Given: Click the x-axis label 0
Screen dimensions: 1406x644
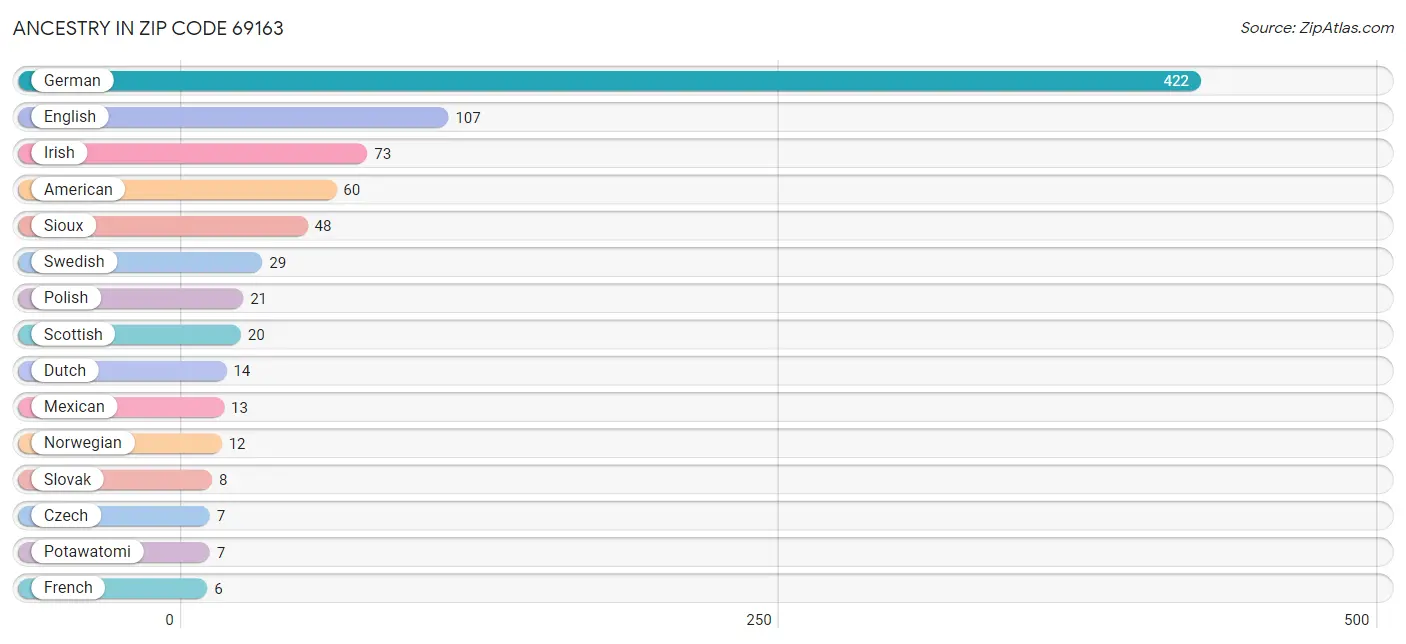Looking at the screenshot, I should 169,620.
